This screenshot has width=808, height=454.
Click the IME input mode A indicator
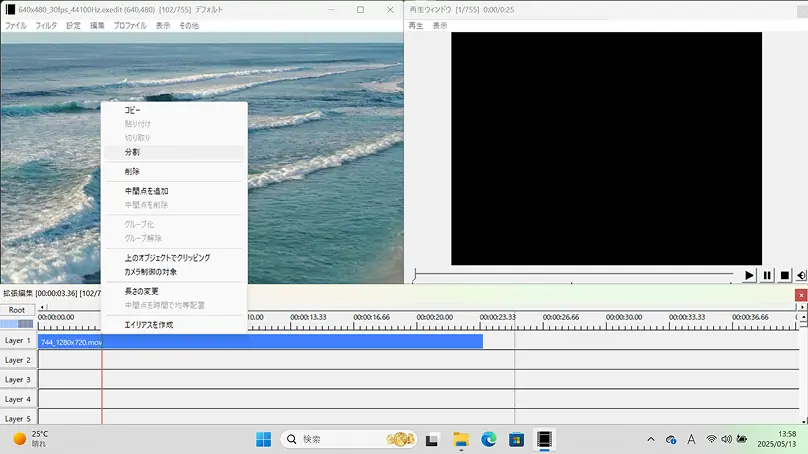tap(691, 440)
